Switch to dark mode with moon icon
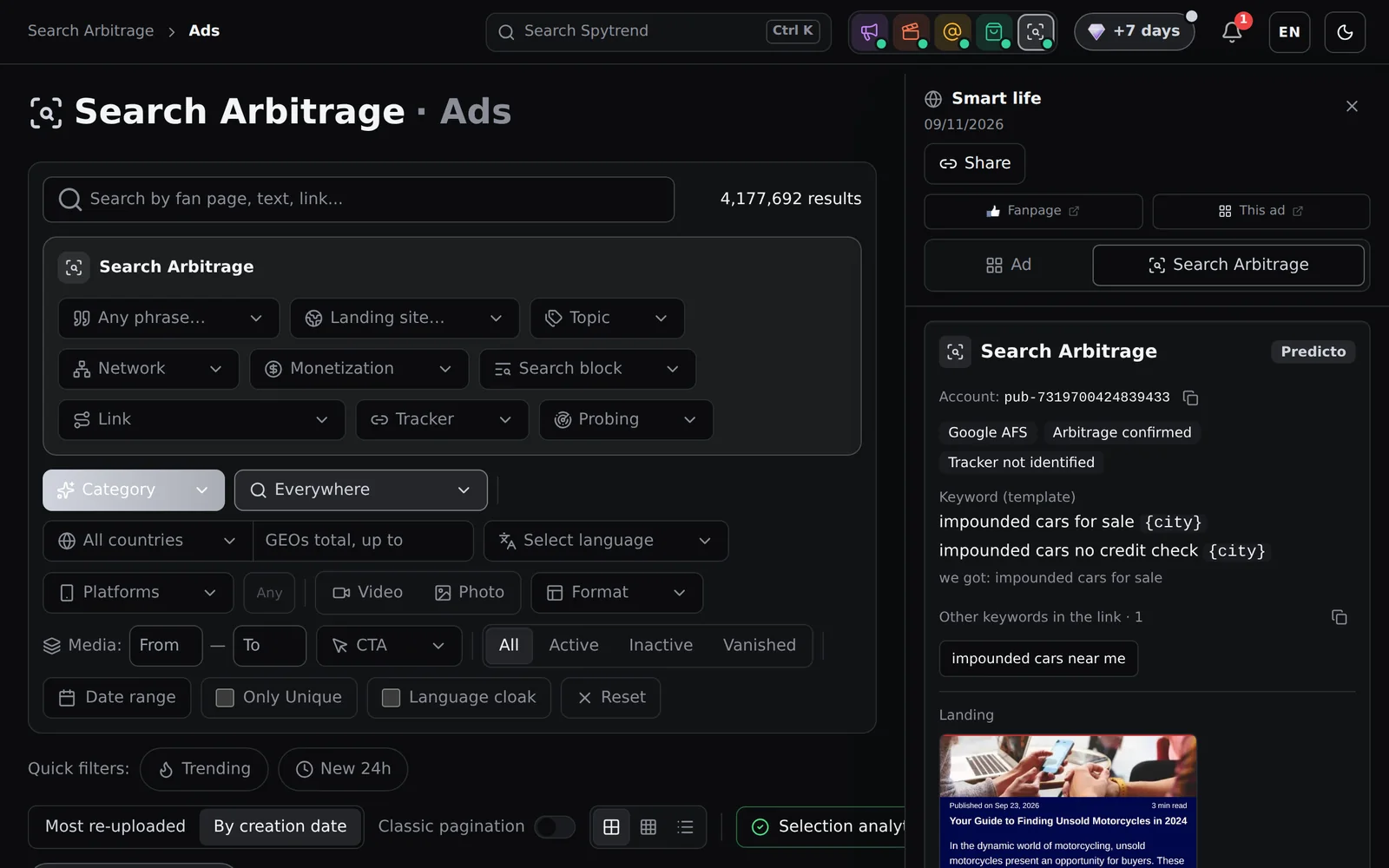The image size is (1389, 868). click(1345, 32)
